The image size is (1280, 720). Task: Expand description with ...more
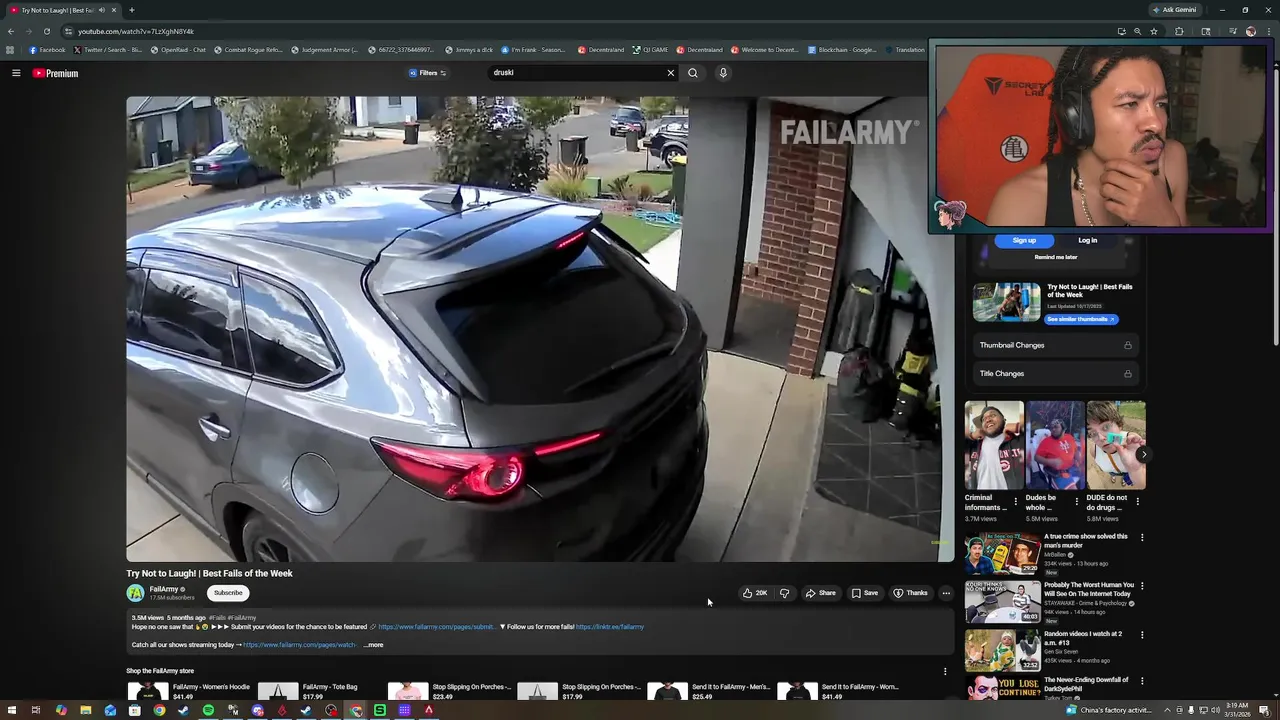click(x=373, y=645)
